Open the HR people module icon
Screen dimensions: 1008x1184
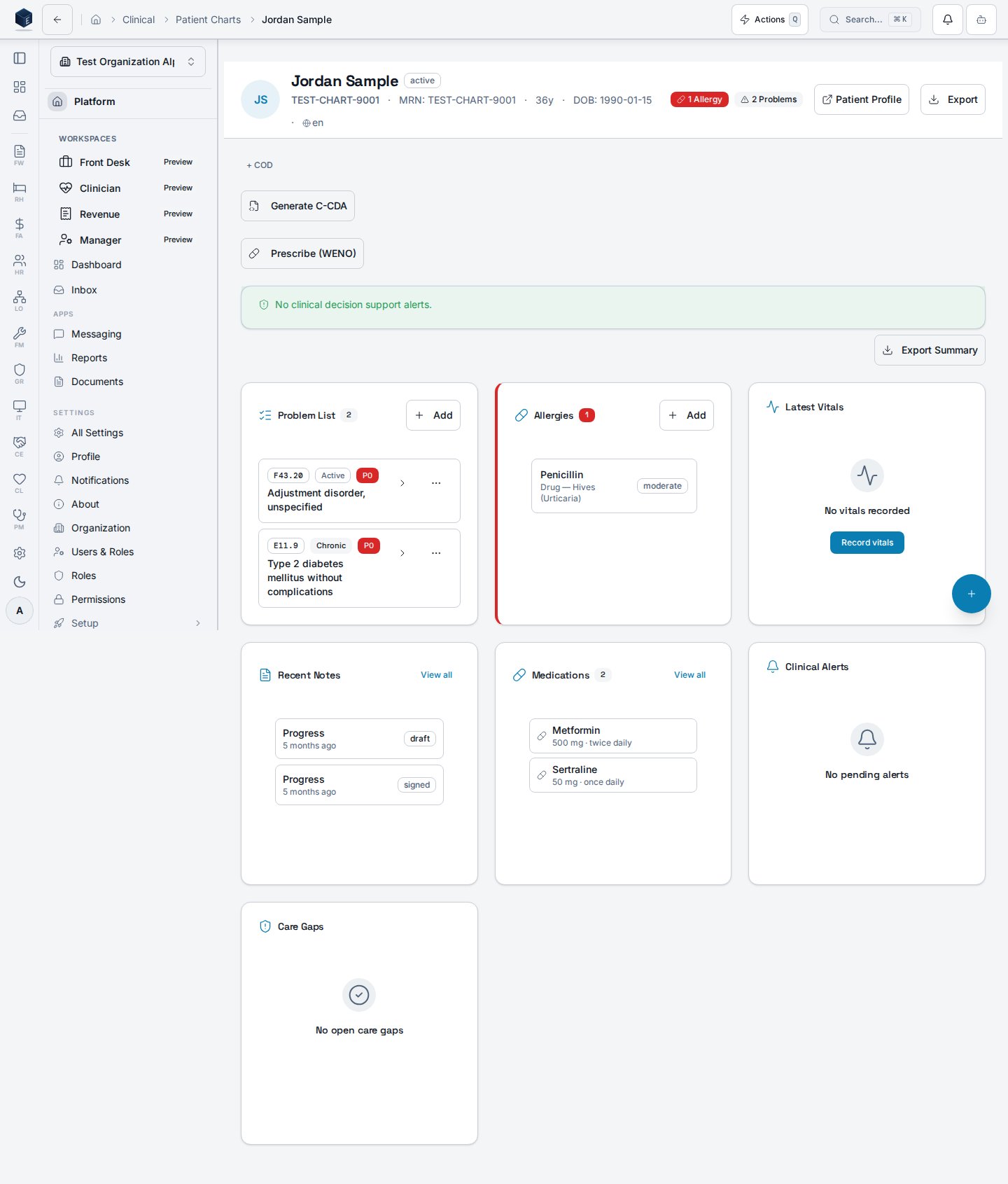(20, 264)
